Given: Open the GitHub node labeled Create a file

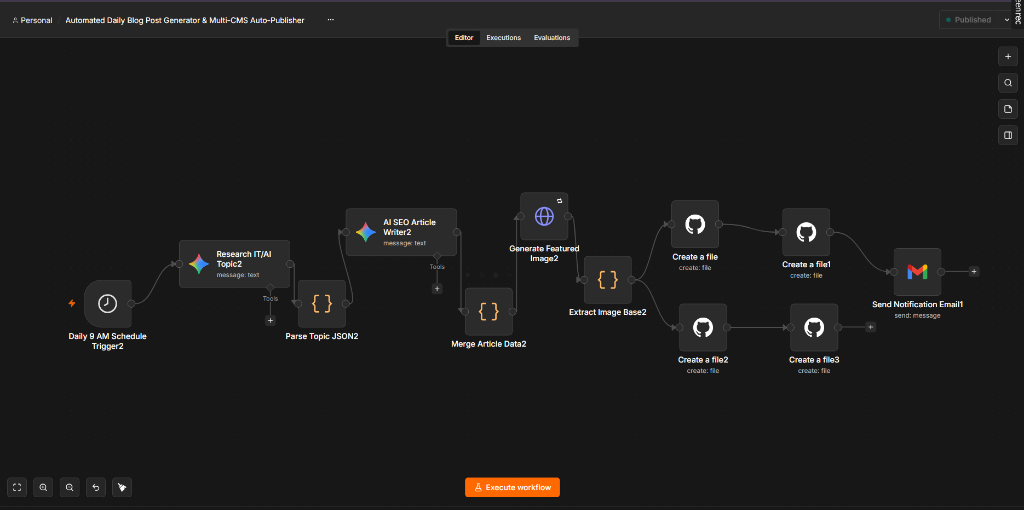Looking at the screenshot, I should click(695, 224).
